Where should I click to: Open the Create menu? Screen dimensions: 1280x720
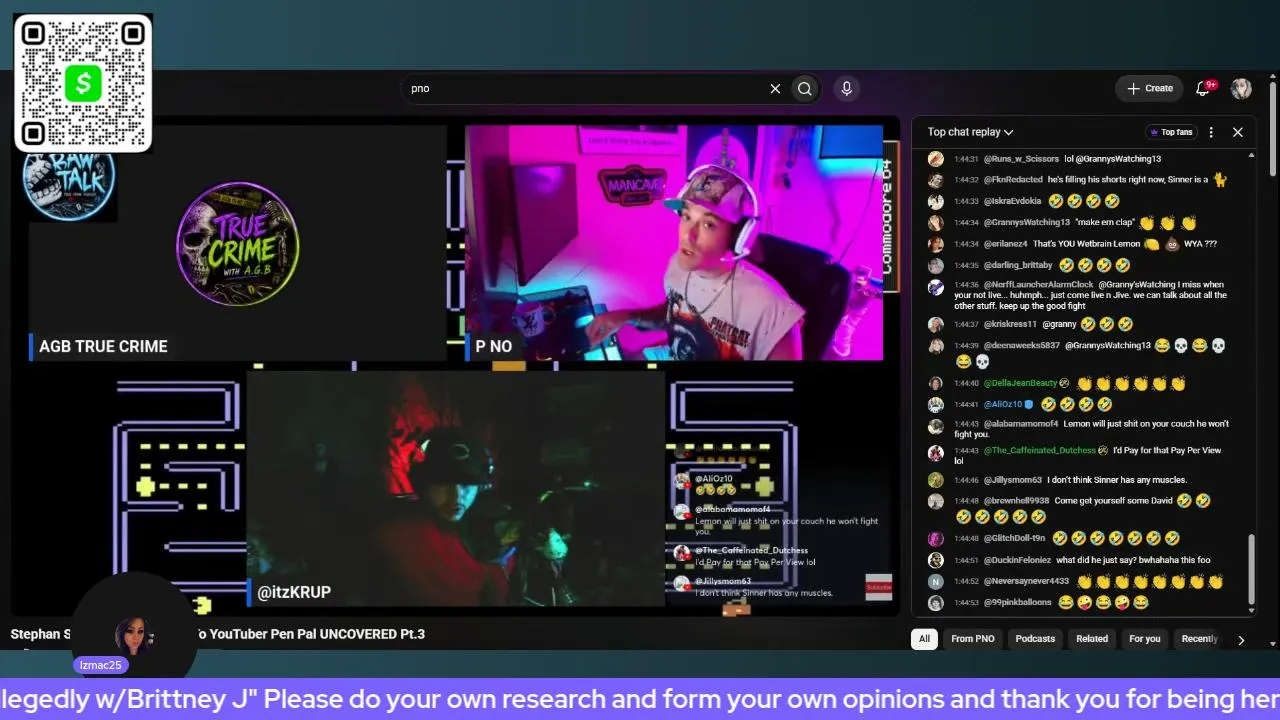1150,88
